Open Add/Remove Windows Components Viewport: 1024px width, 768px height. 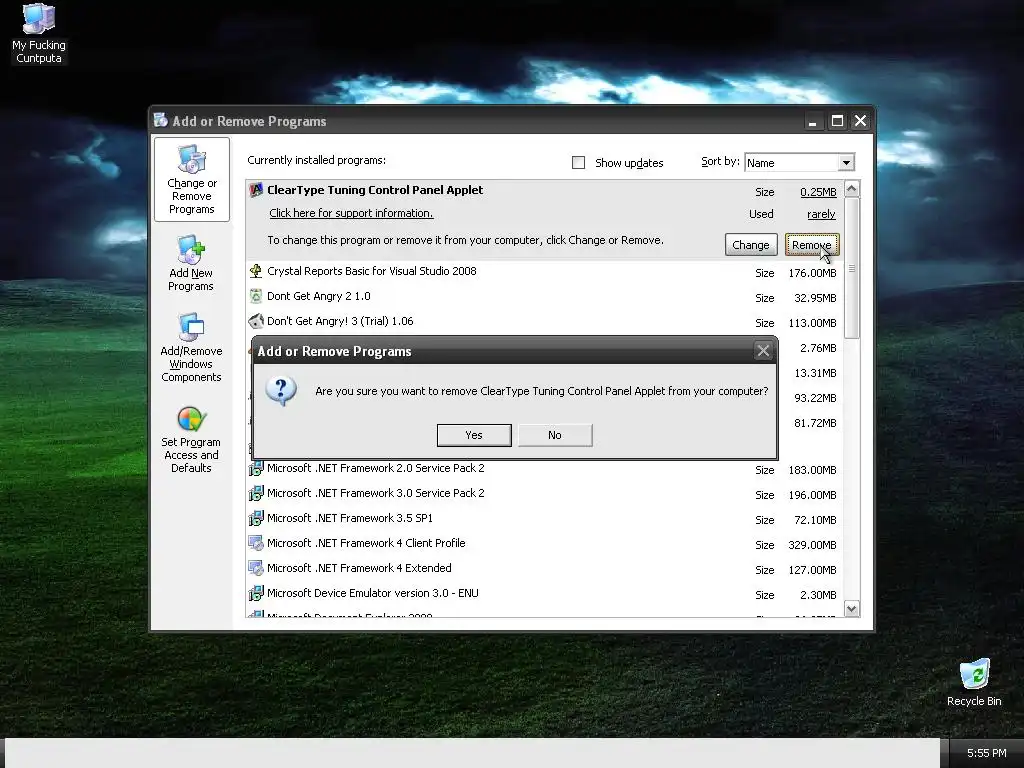191,348
